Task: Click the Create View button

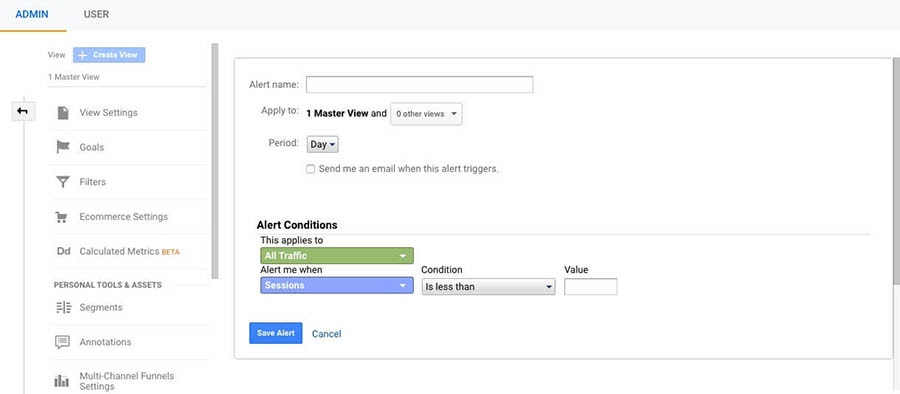Action: coord(109,55)
